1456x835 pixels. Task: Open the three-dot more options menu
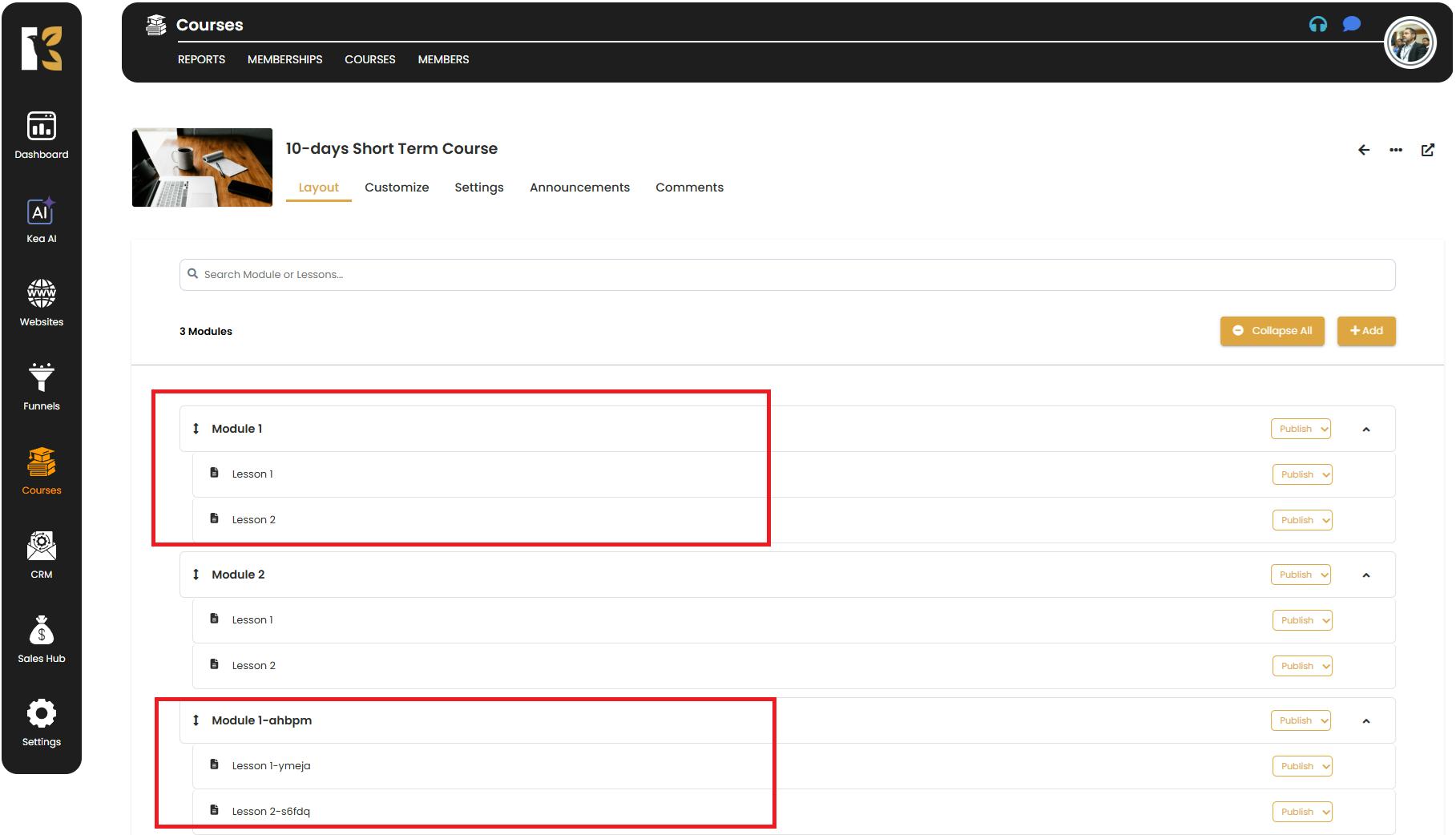point(1395,150)
